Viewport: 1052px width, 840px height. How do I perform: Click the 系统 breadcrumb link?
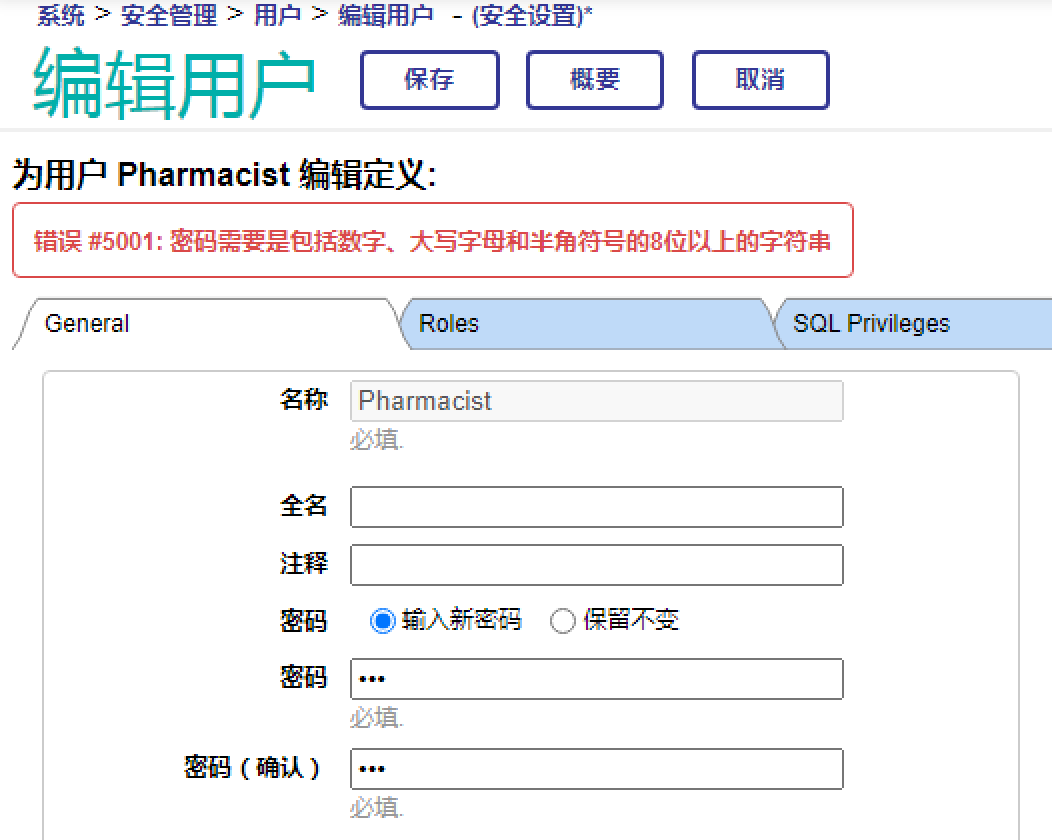(x=61, y=16)
